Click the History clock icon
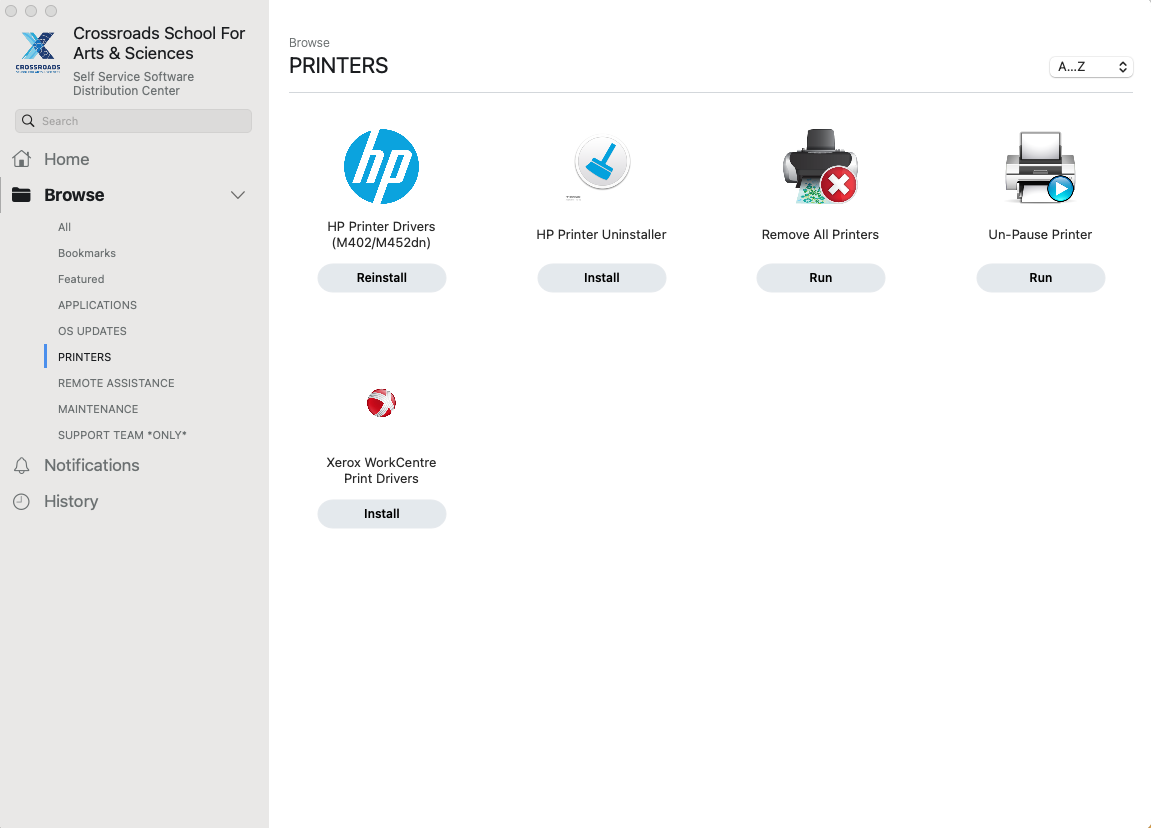The width and height of the screenshot is (1151, 828). point(21,501)
